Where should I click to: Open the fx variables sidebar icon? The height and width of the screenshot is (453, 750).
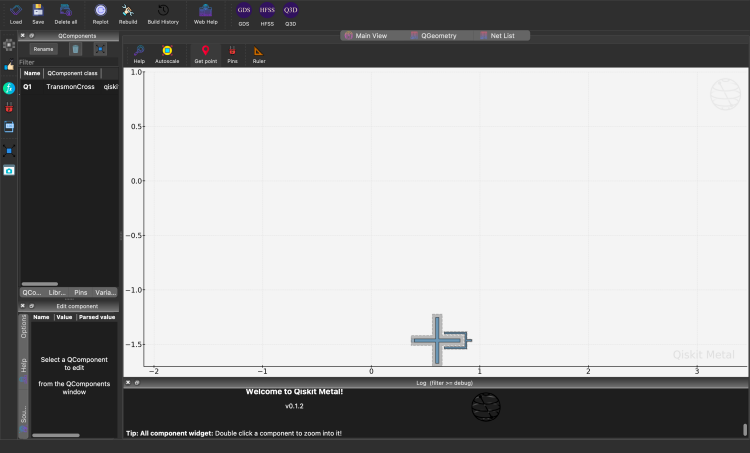9,88
